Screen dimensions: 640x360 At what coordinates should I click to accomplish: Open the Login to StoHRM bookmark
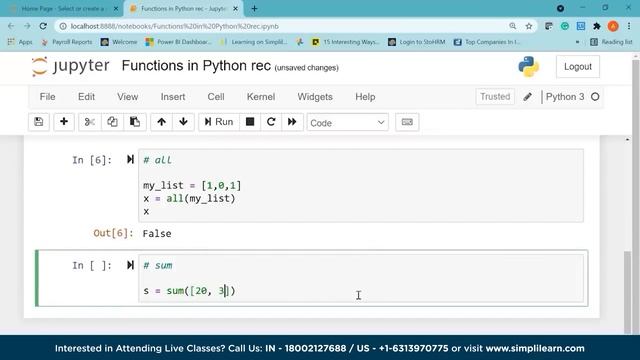click(x=417, y=42)
